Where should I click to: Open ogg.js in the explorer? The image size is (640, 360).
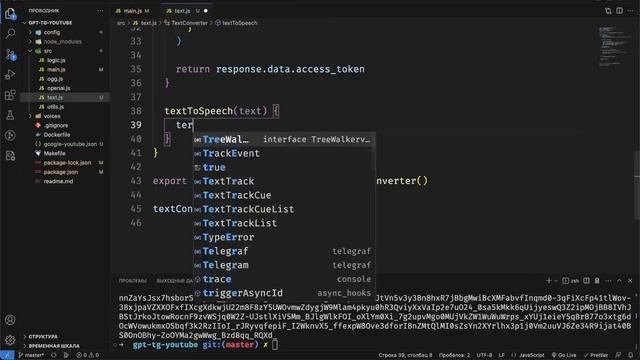55,79
